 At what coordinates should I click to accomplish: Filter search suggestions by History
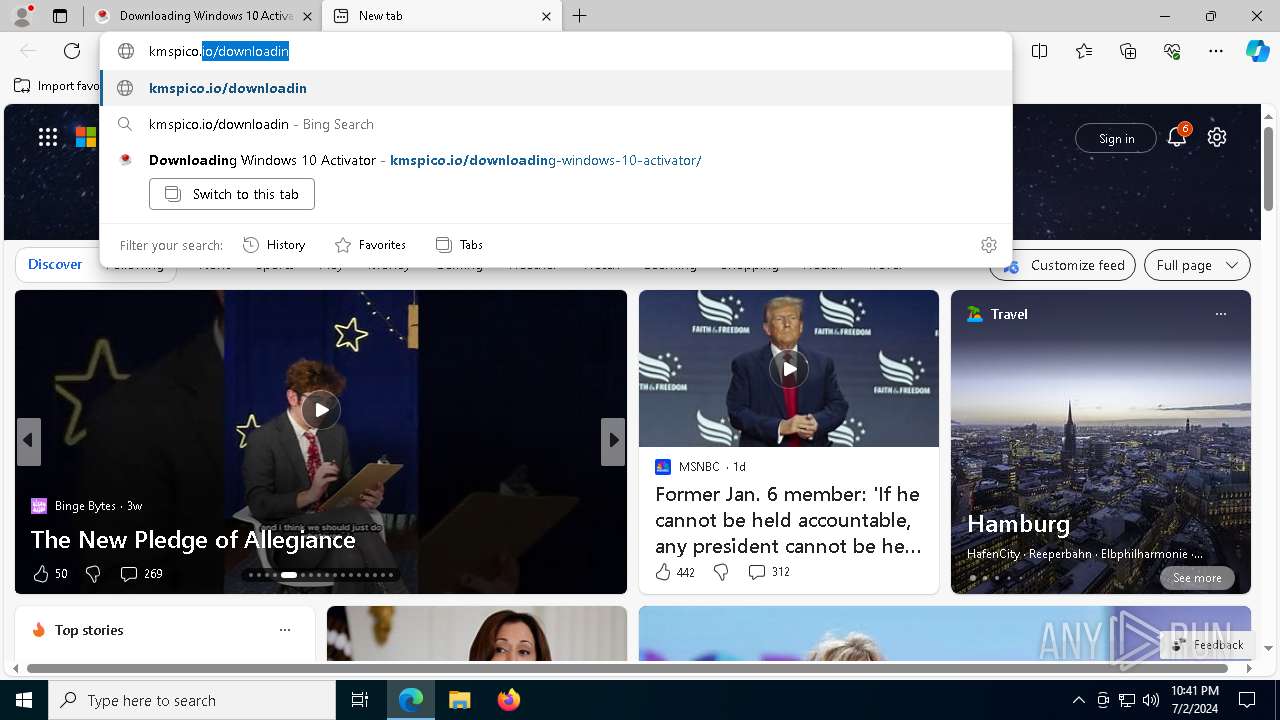pos(274,245)
